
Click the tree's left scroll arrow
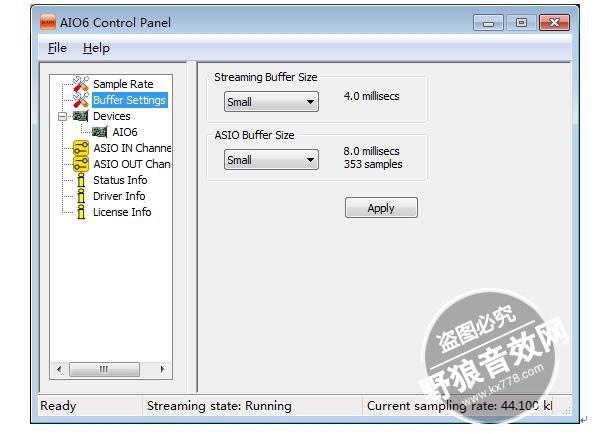coord(59,369)
